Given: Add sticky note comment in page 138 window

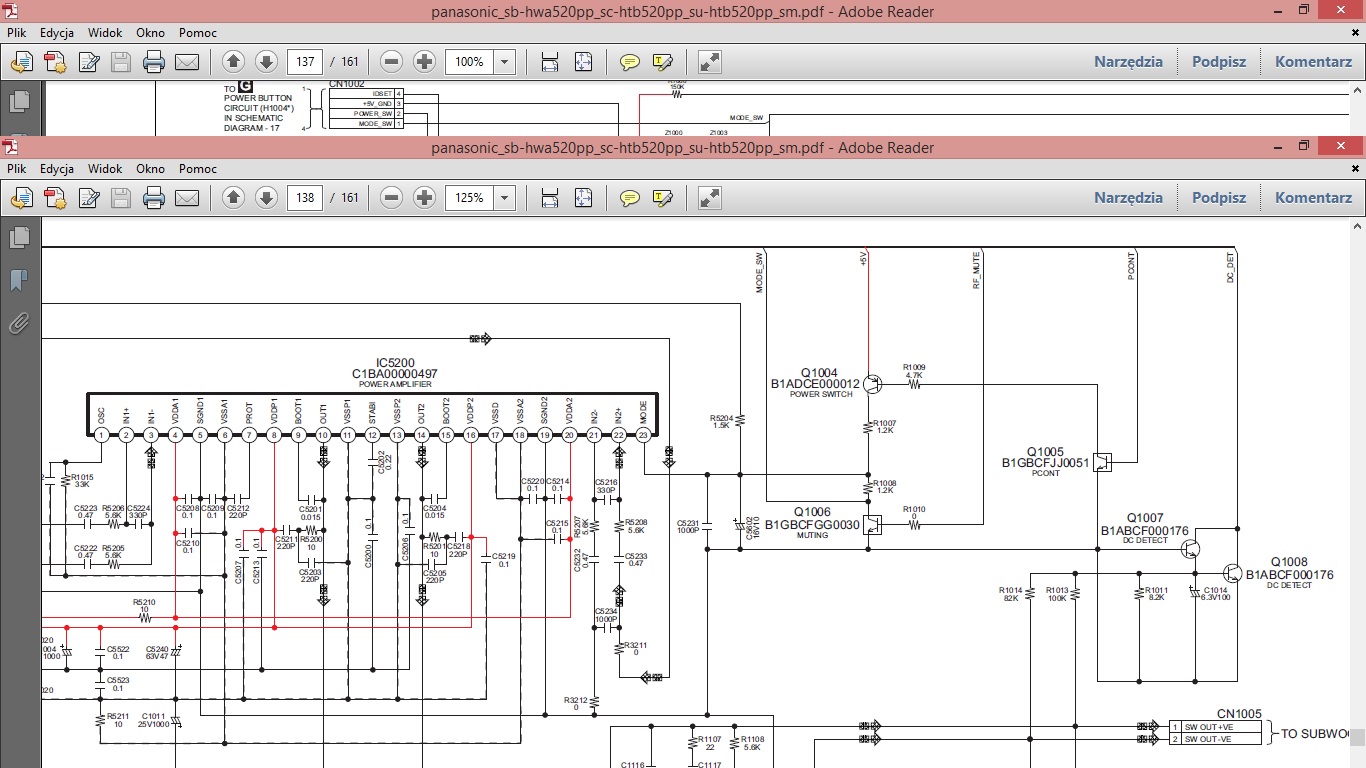Looking at the screenshot, I should point(629,198).
